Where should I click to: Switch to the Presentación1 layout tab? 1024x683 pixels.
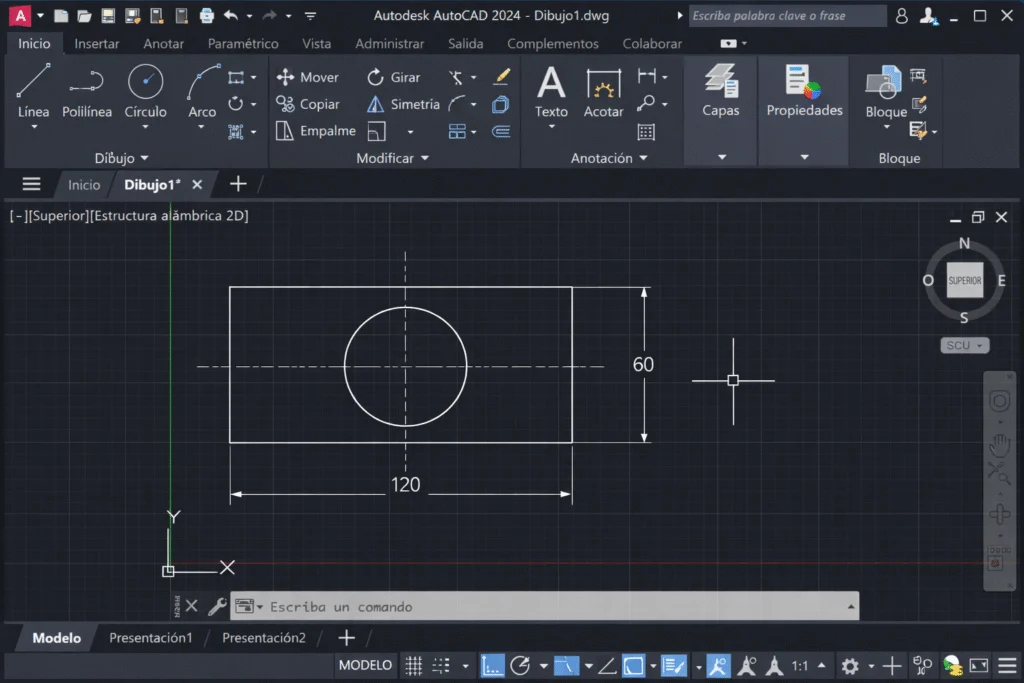150,637
